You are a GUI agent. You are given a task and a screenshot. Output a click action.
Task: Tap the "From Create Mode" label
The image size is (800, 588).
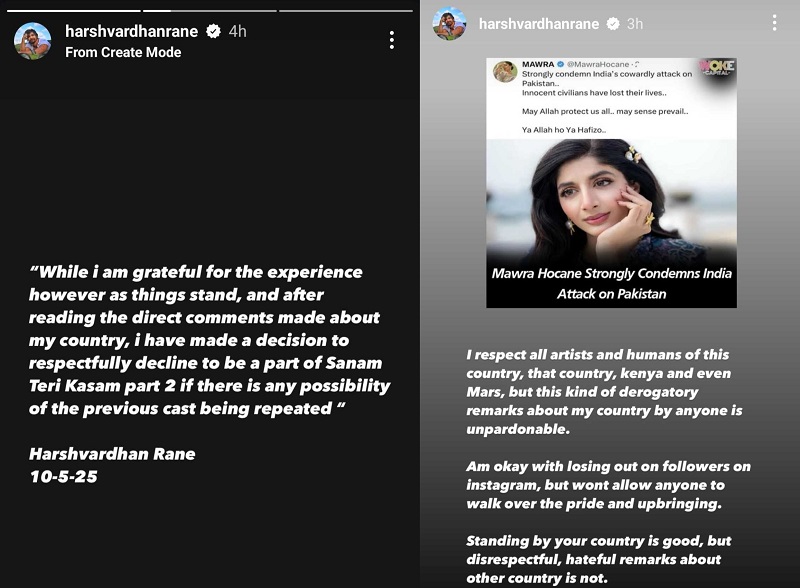tap(123, 52)
